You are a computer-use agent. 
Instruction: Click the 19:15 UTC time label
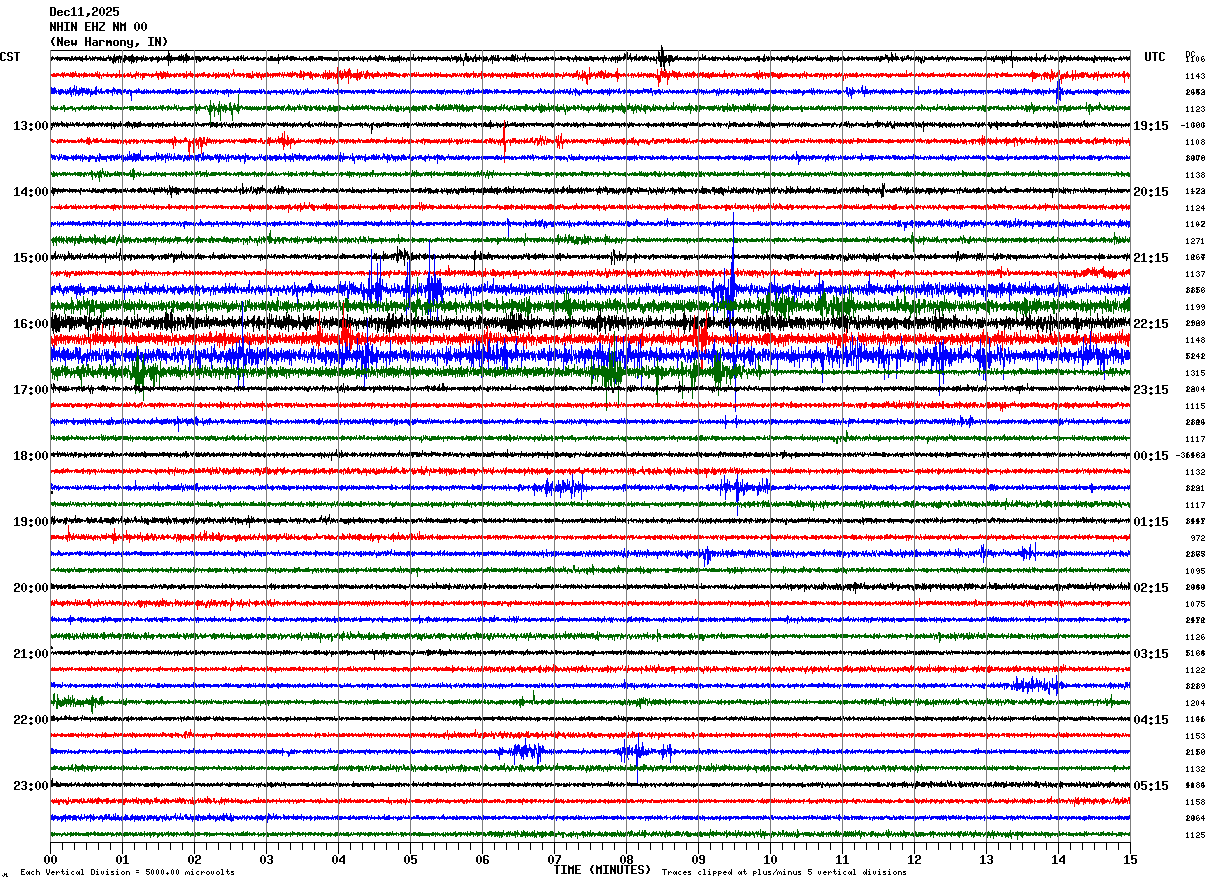click(x=1151, y=126)
